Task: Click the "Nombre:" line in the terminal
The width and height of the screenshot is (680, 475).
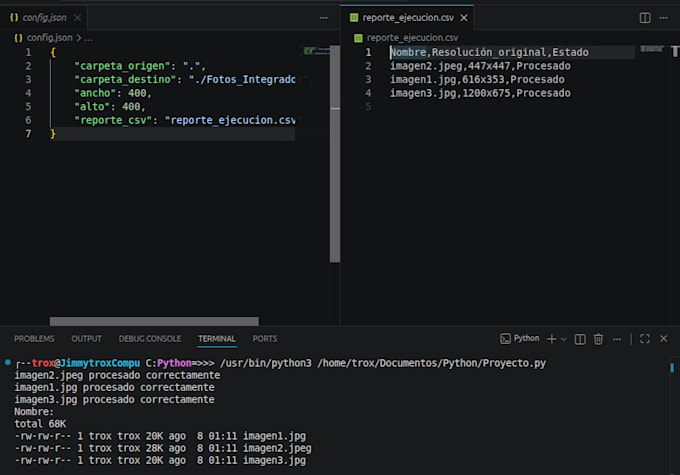Action: click(34, 412)
